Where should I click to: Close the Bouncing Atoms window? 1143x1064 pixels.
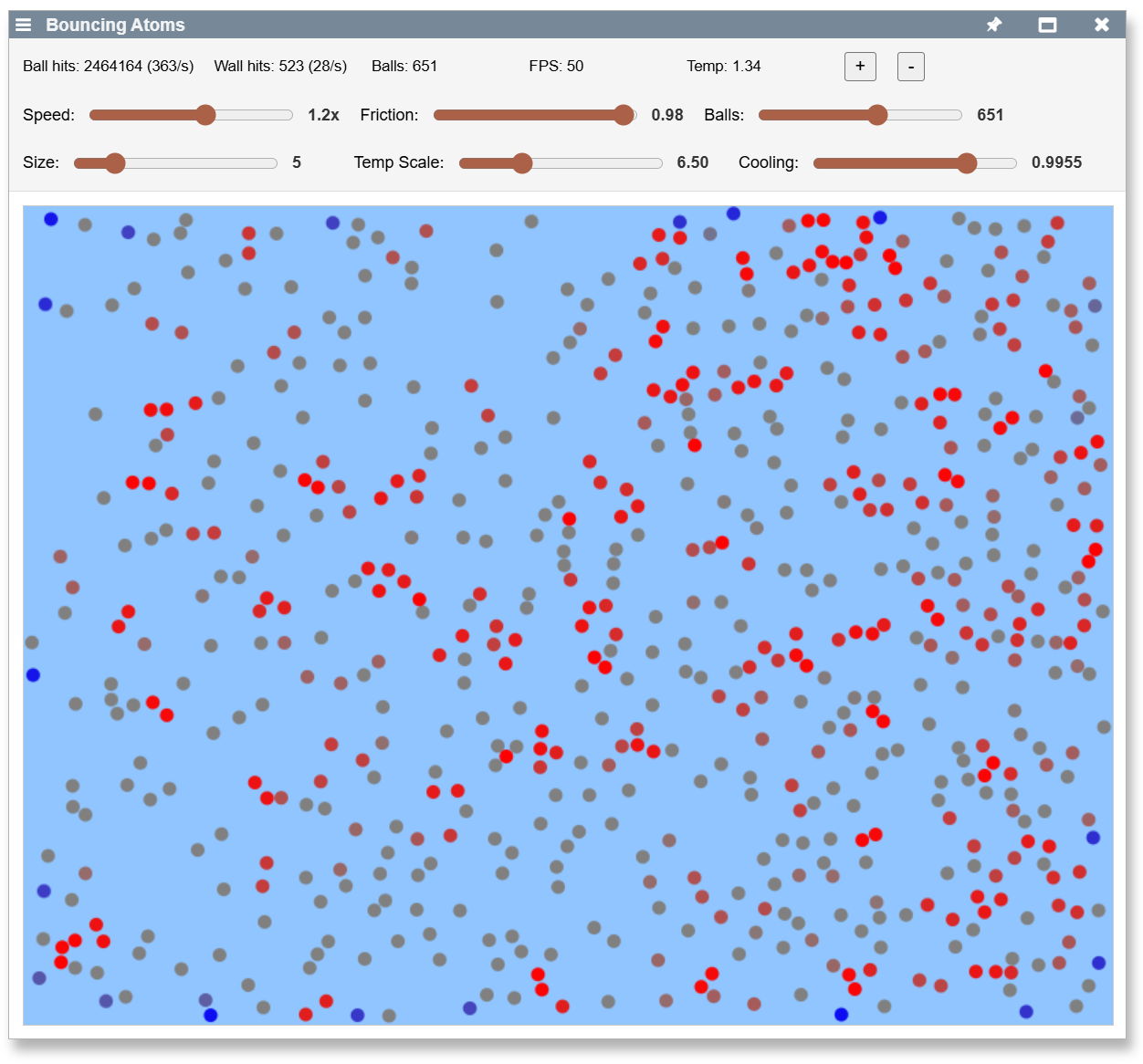[x=1102, y=25]
